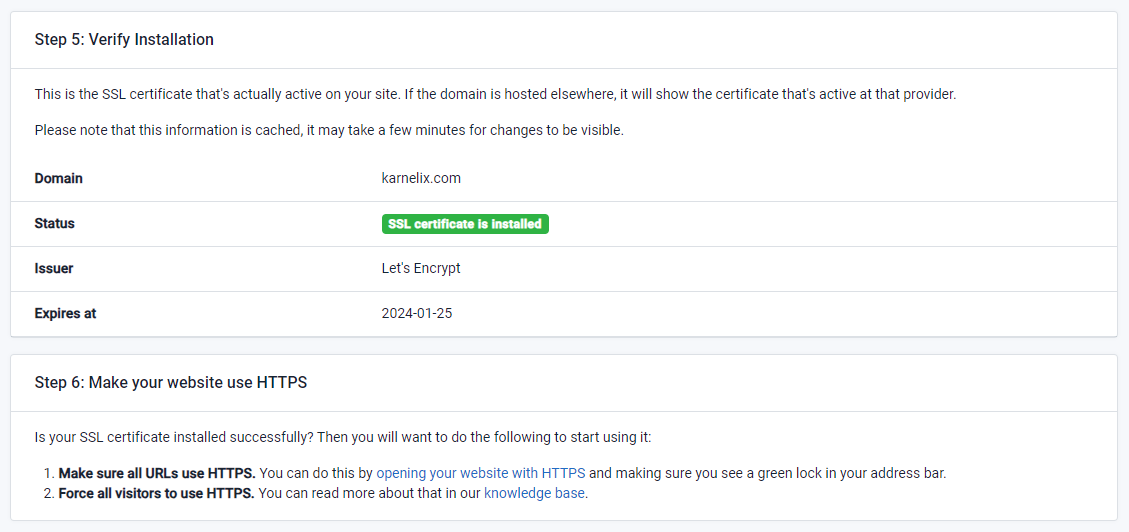Click the 2024-01-25 expiry date
Screen dimensions: 1129x532
point(417,313)
